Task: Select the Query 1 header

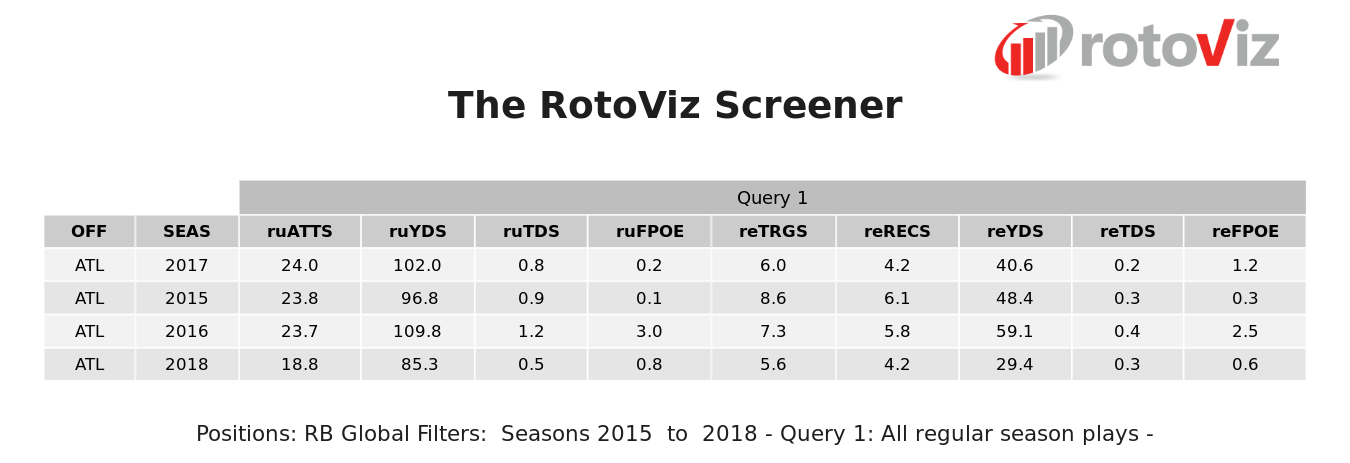Action: pyautogui.click(x=772, y=198)
